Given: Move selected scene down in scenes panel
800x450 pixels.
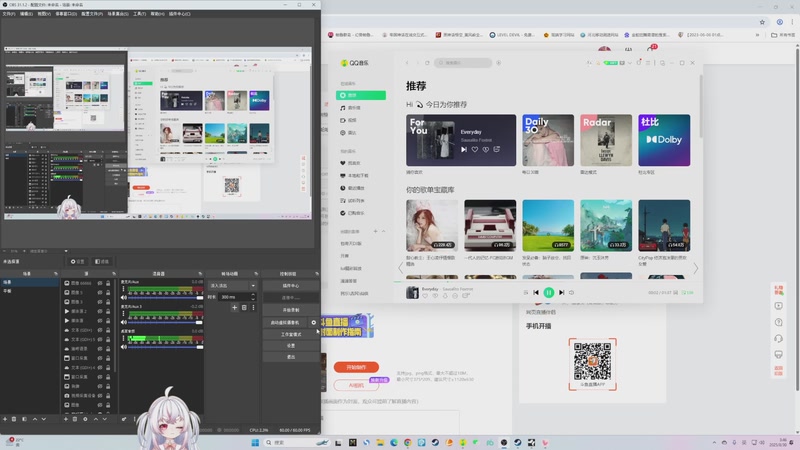Looking at the screenshot, I should 44,419.
